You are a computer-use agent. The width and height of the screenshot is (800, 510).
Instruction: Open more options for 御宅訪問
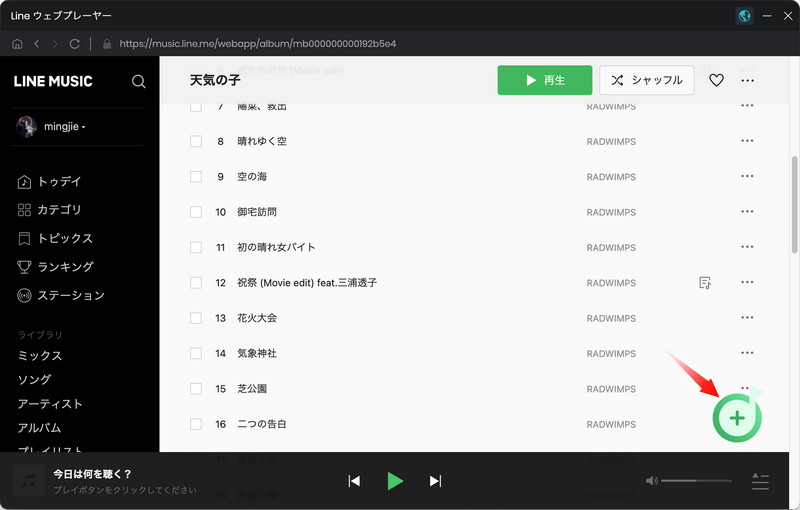pyautogui.click(x=747, y=211)
